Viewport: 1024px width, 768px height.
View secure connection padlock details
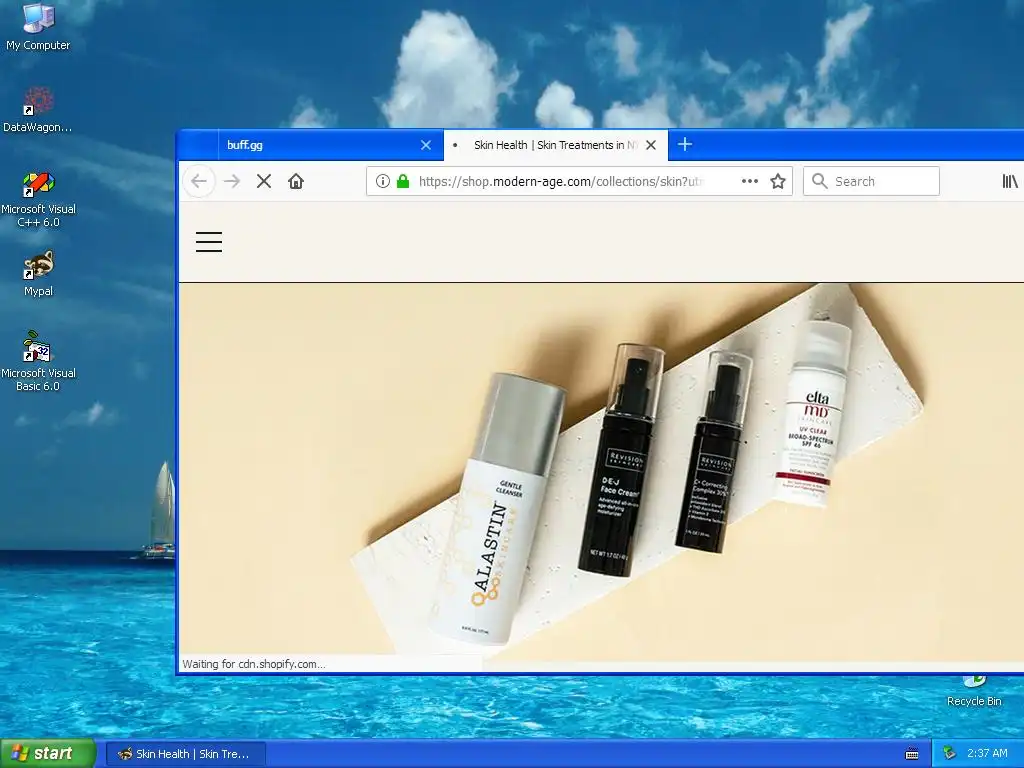pos(403,181)
